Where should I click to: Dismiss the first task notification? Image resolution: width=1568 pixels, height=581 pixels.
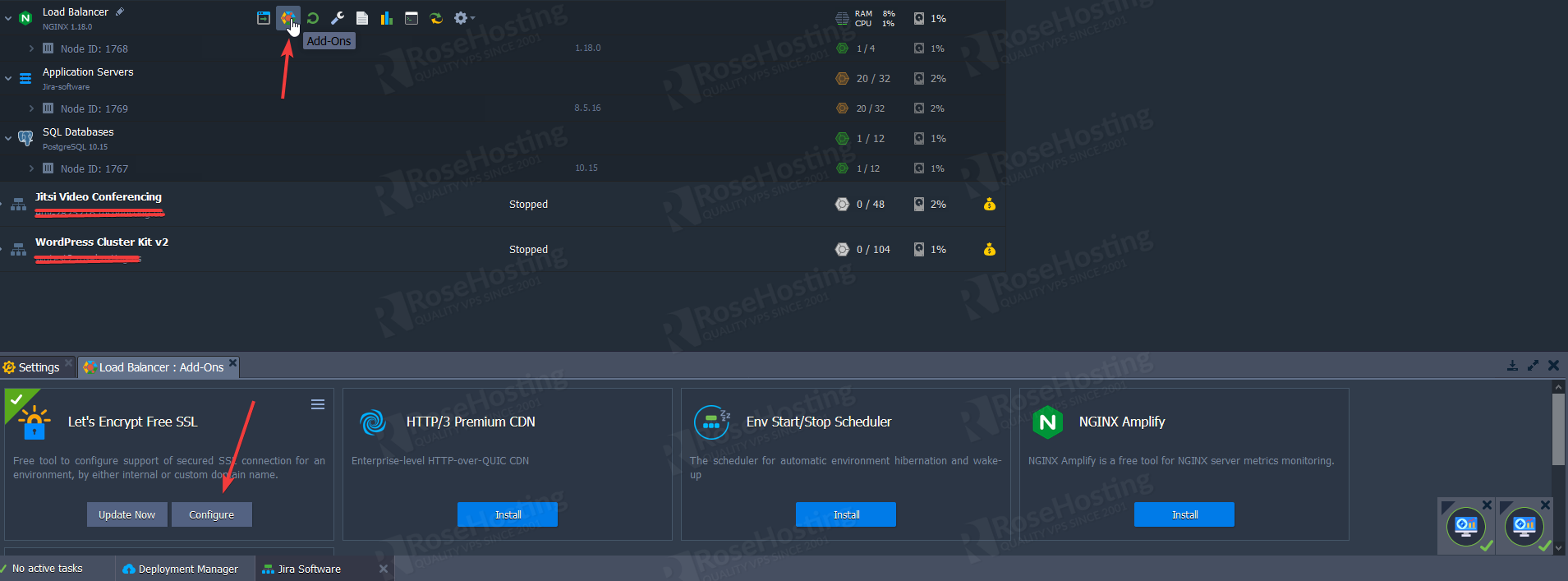pos(1487,505)
